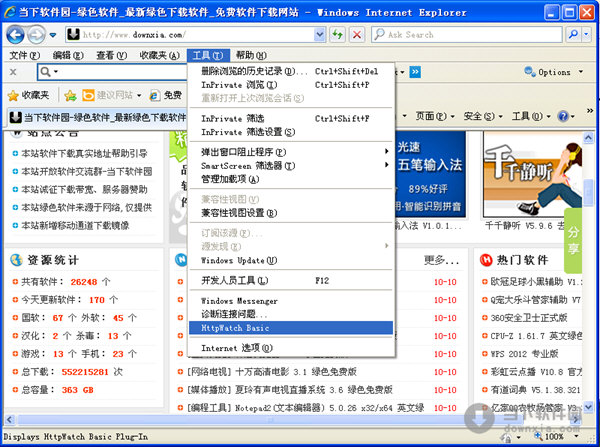Expand the command bar overflow chevron
Screen dimensions: 600x447
tap(590, 111)
